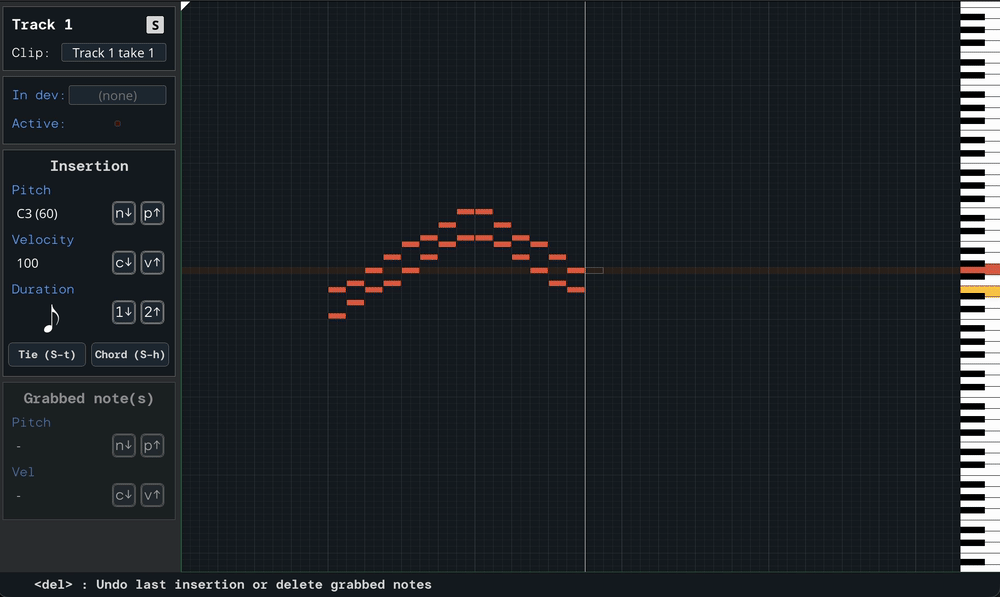Viewport: 1000px width, 597px height.
Task: Decrease insertion velocity with the c↓ button
Action: click(123, 263)
